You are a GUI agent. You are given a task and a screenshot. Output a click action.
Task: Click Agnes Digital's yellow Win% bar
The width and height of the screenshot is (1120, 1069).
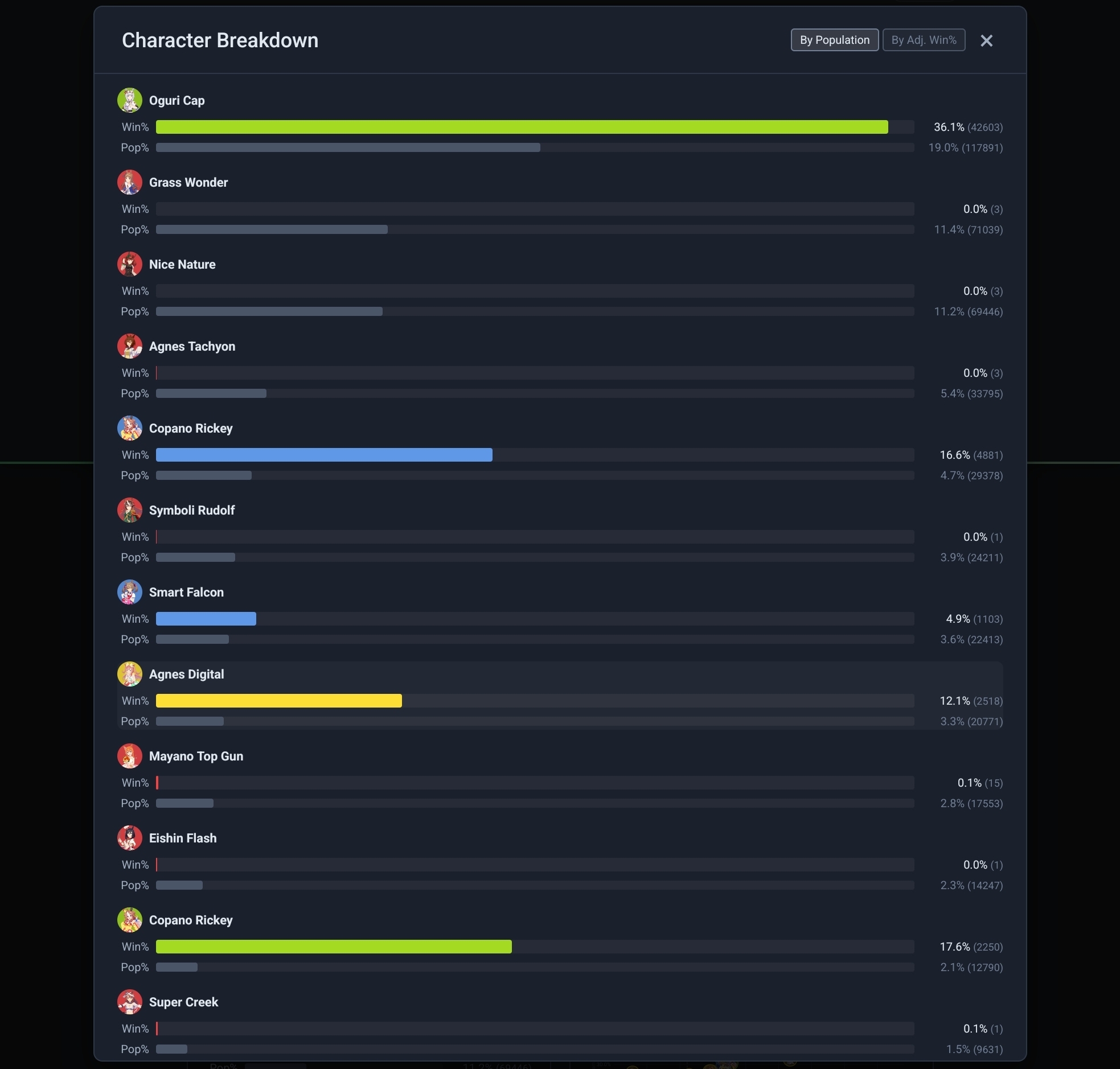point(278,701)
